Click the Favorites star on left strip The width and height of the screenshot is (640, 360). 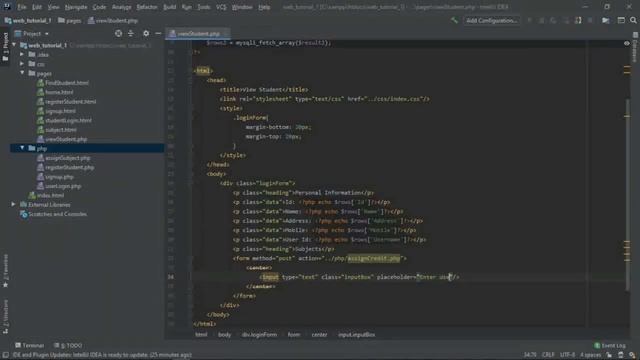click(x=5, y=285)
